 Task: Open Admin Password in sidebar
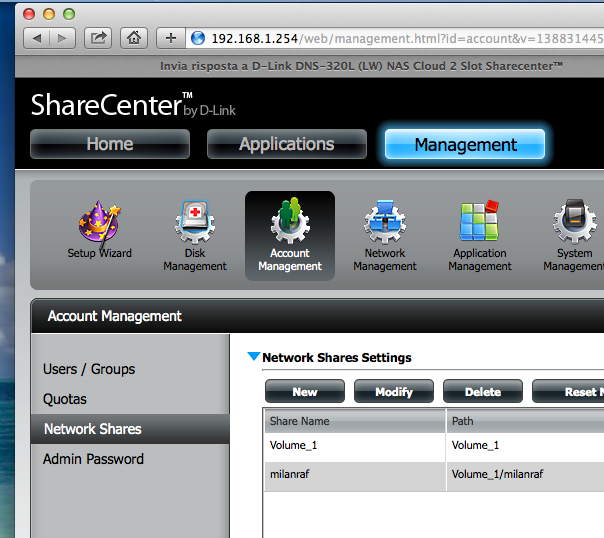93,459
